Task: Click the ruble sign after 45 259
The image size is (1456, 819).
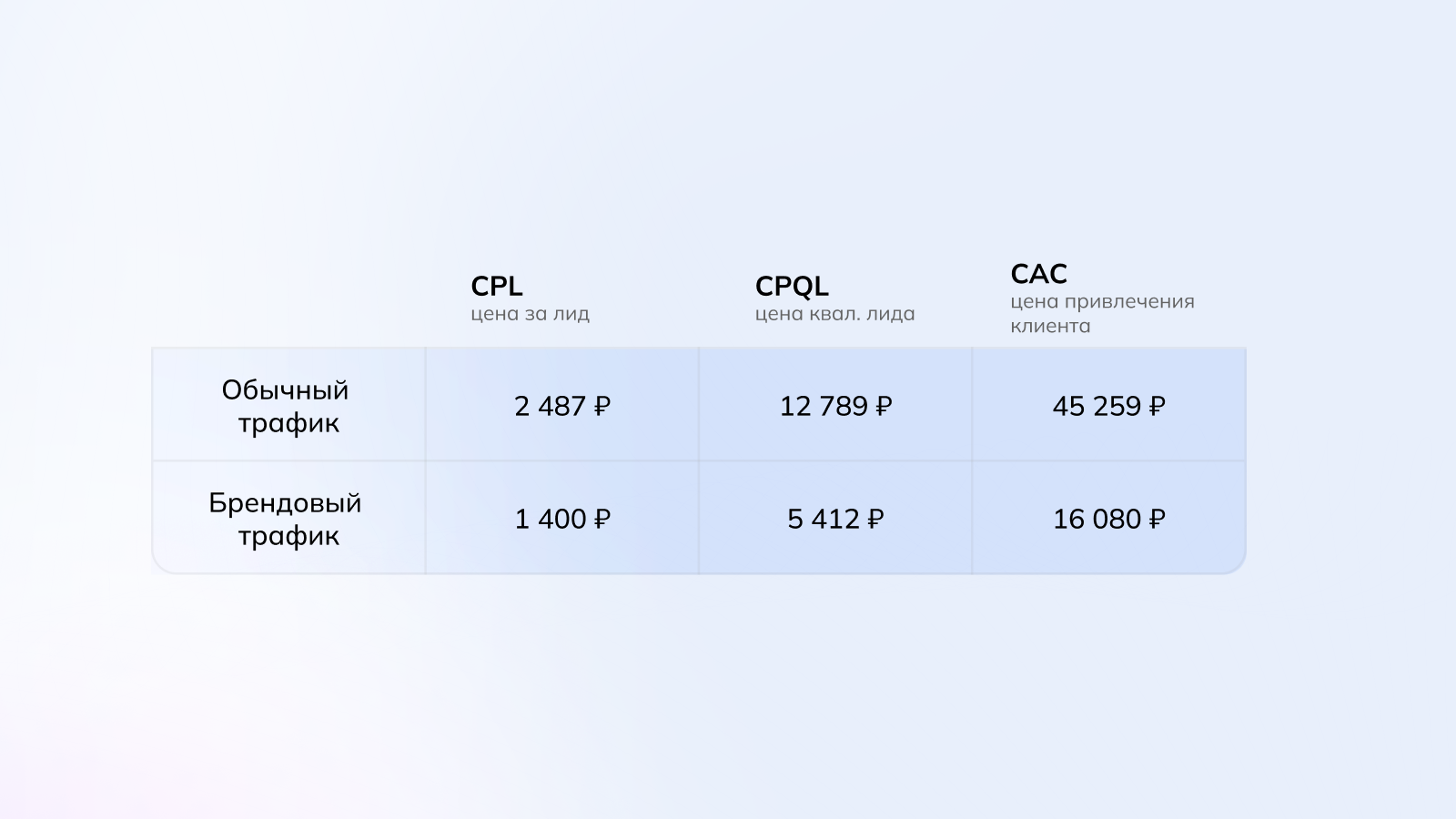Action: [x=1157, y=406]
